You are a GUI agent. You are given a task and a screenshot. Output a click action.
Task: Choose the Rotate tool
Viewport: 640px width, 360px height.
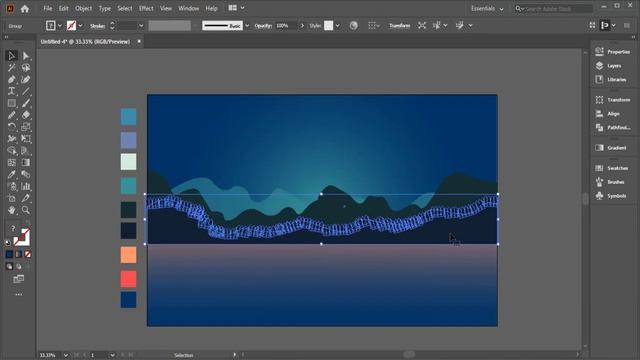point(11,127)
